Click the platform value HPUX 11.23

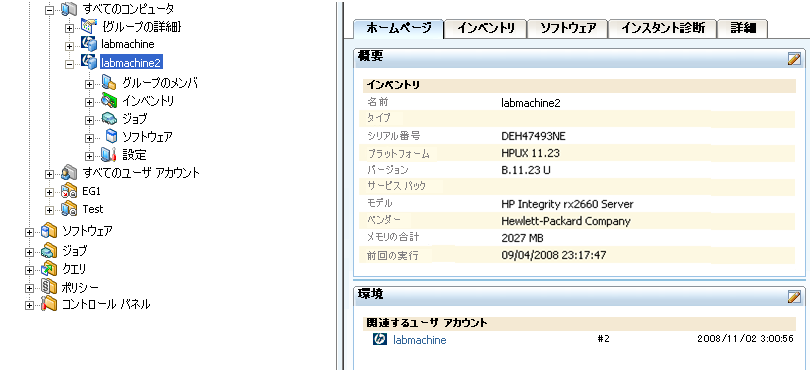531,153
